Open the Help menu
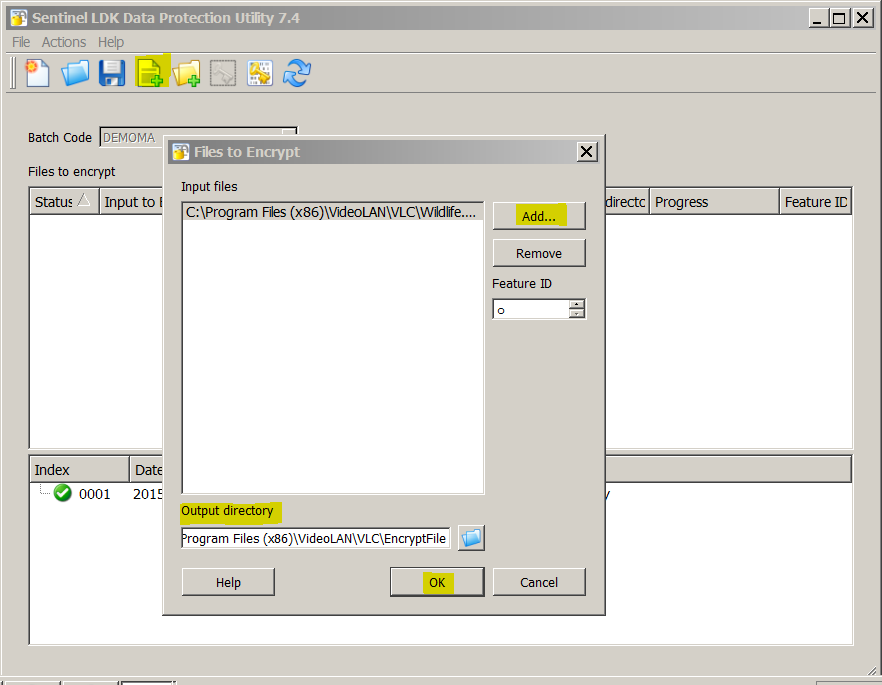This screenshot has width=882, height=685. (x=110, y=41)
